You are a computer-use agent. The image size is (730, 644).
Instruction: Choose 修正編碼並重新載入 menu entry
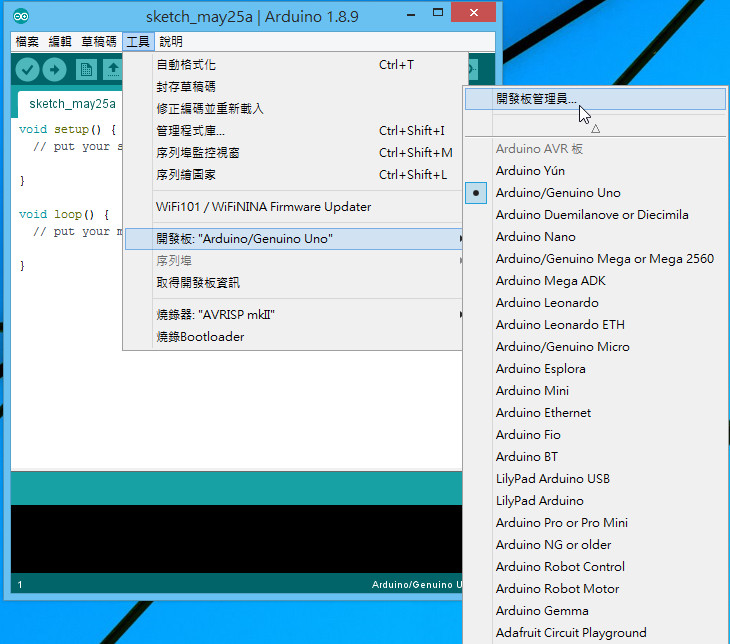[x=294, y=108]
